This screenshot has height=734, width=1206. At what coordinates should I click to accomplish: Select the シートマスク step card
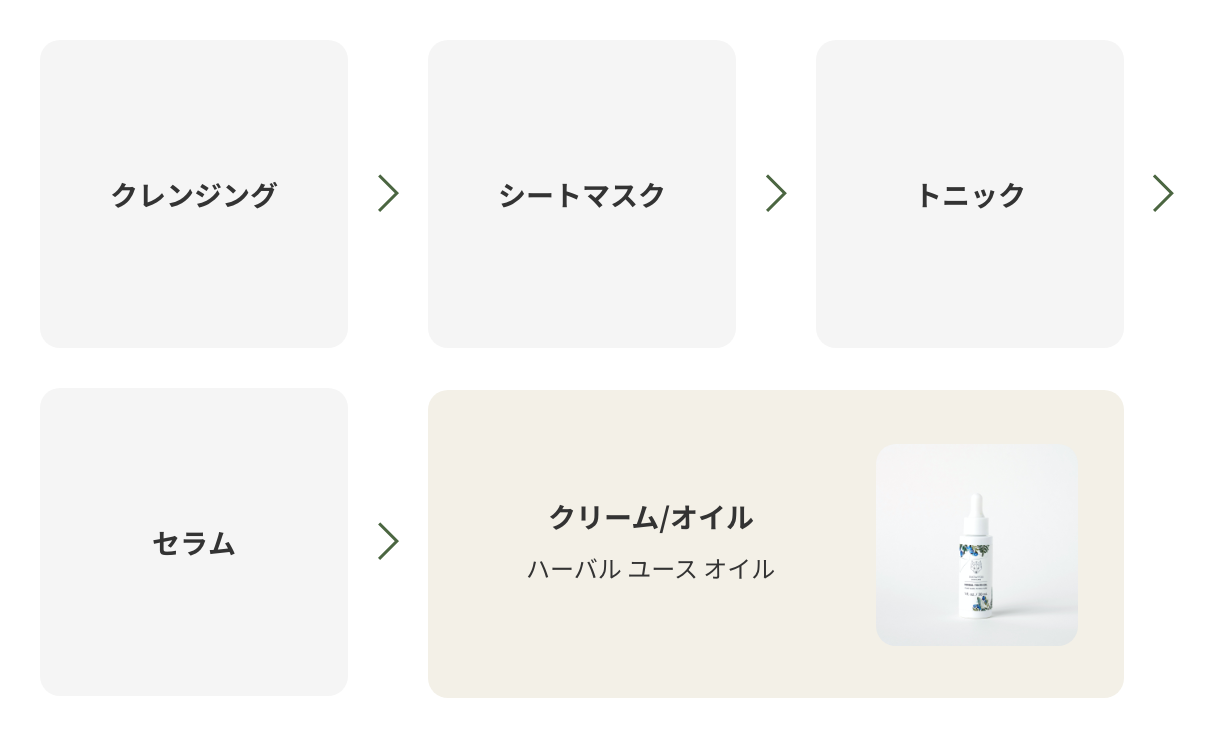pyautogui.click(x=582, y=194)
